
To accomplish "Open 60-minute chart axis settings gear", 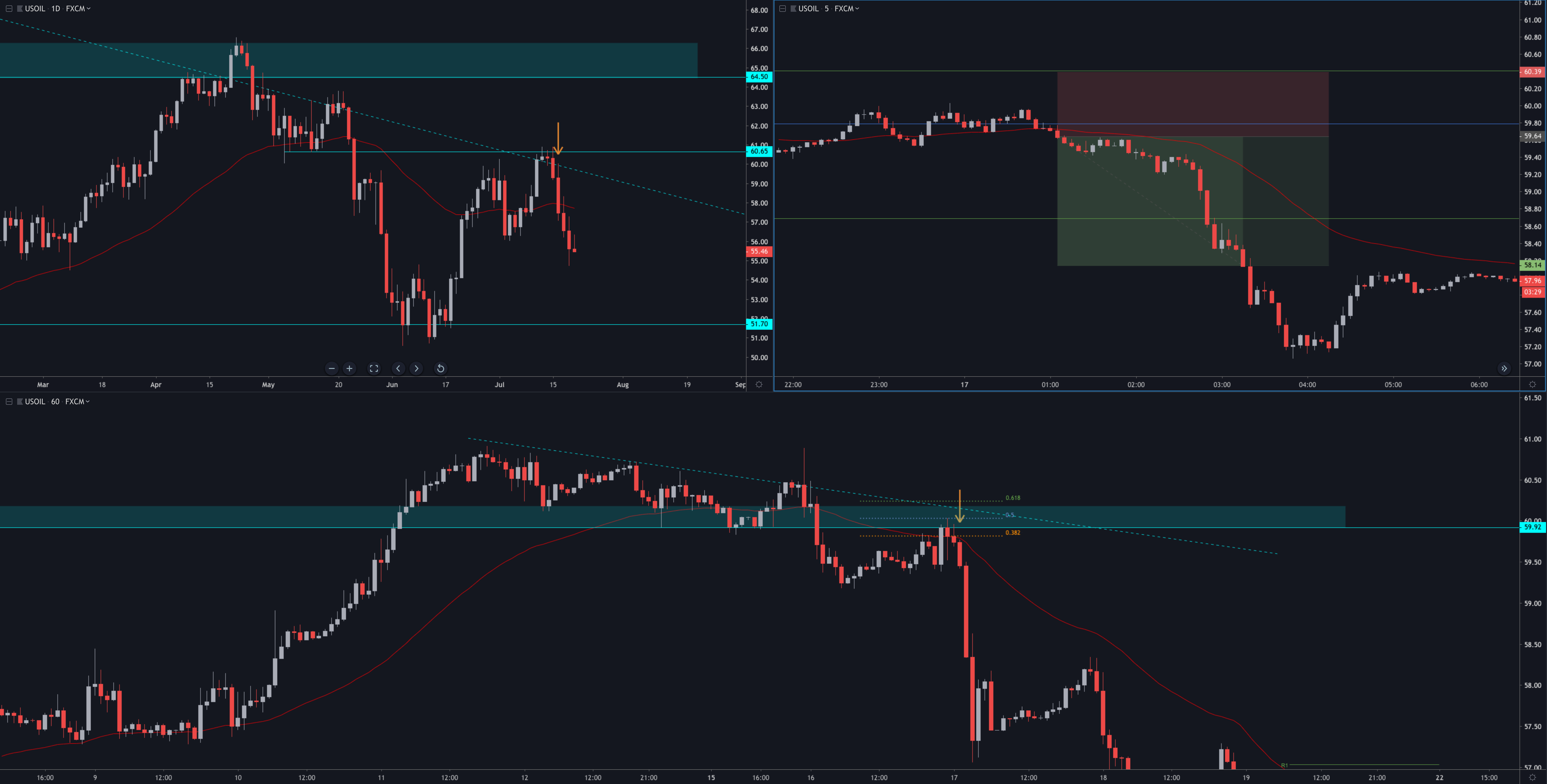I will (1533, 777).
